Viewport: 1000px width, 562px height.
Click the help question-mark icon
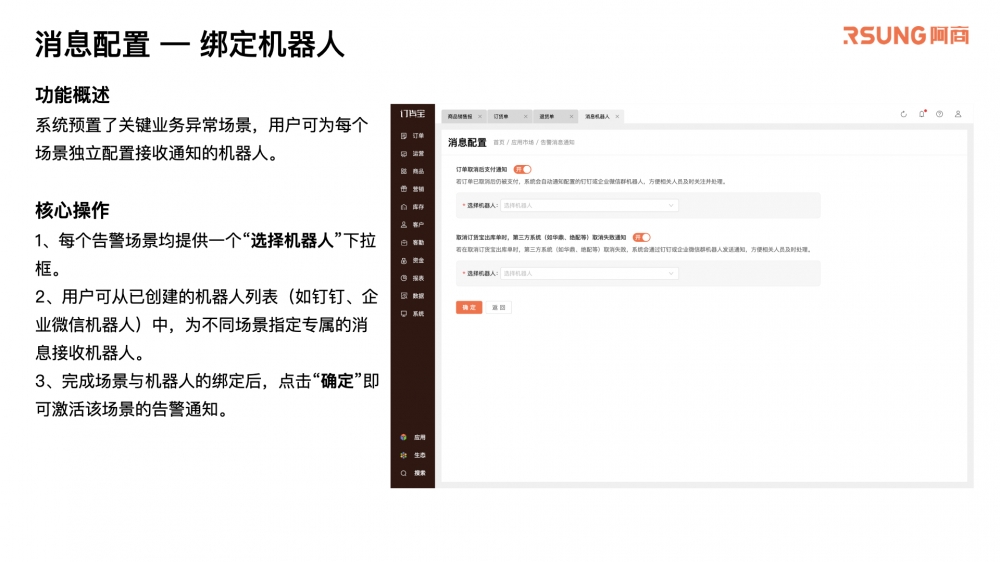(x=939, y=114)
